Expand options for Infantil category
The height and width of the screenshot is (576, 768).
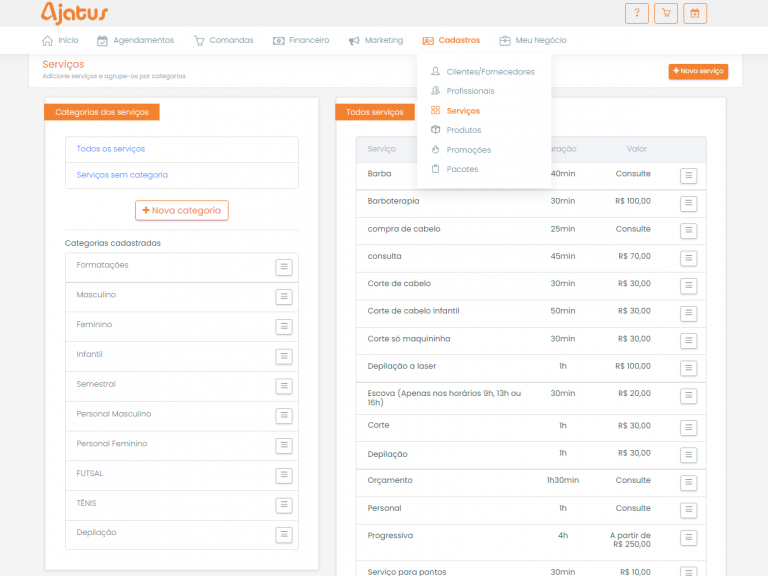pos(284,356)
